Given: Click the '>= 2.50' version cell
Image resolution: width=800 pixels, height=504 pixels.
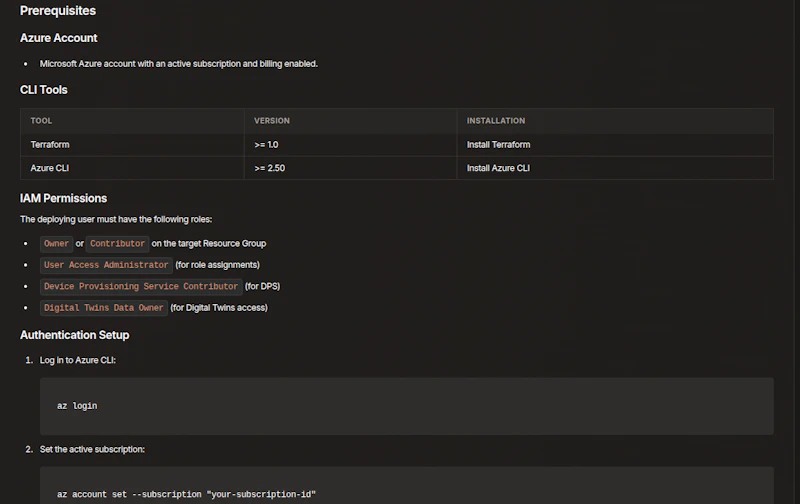Looking at the screenshot, I should tap(351, 168).
